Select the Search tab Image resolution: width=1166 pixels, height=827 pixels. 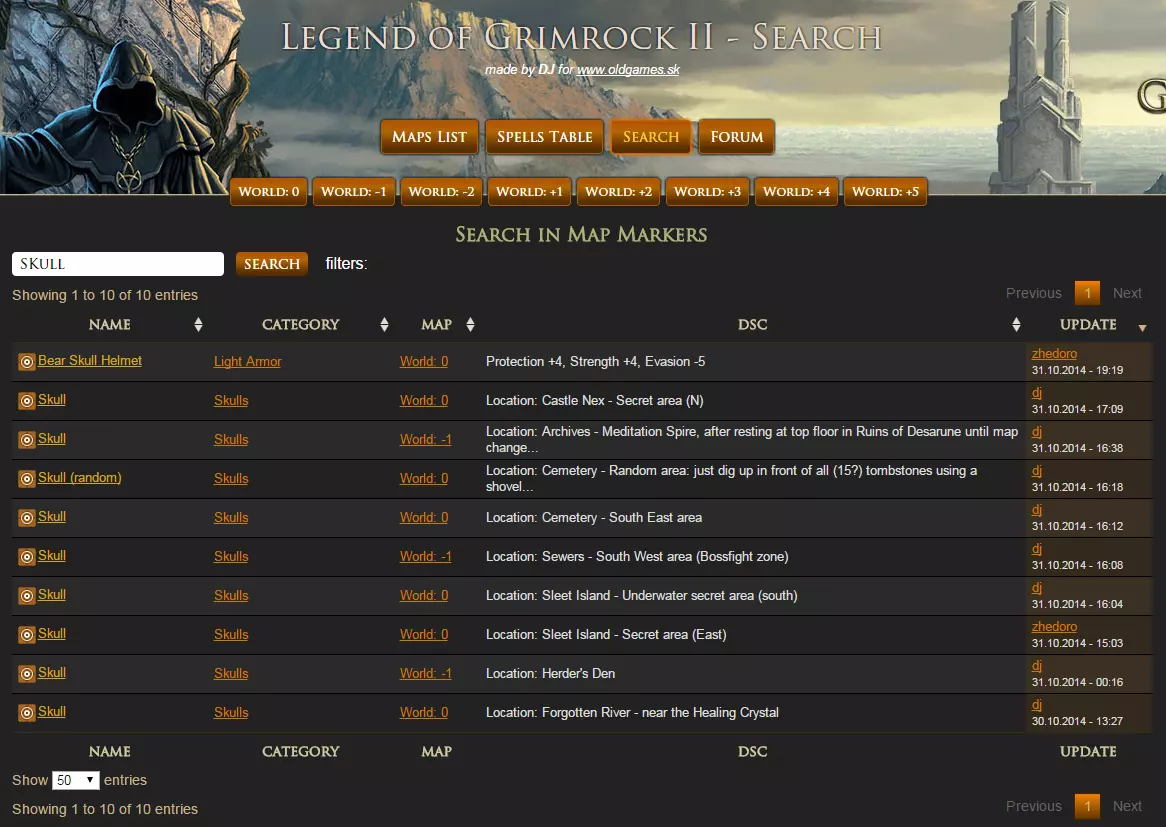[651, 137]
